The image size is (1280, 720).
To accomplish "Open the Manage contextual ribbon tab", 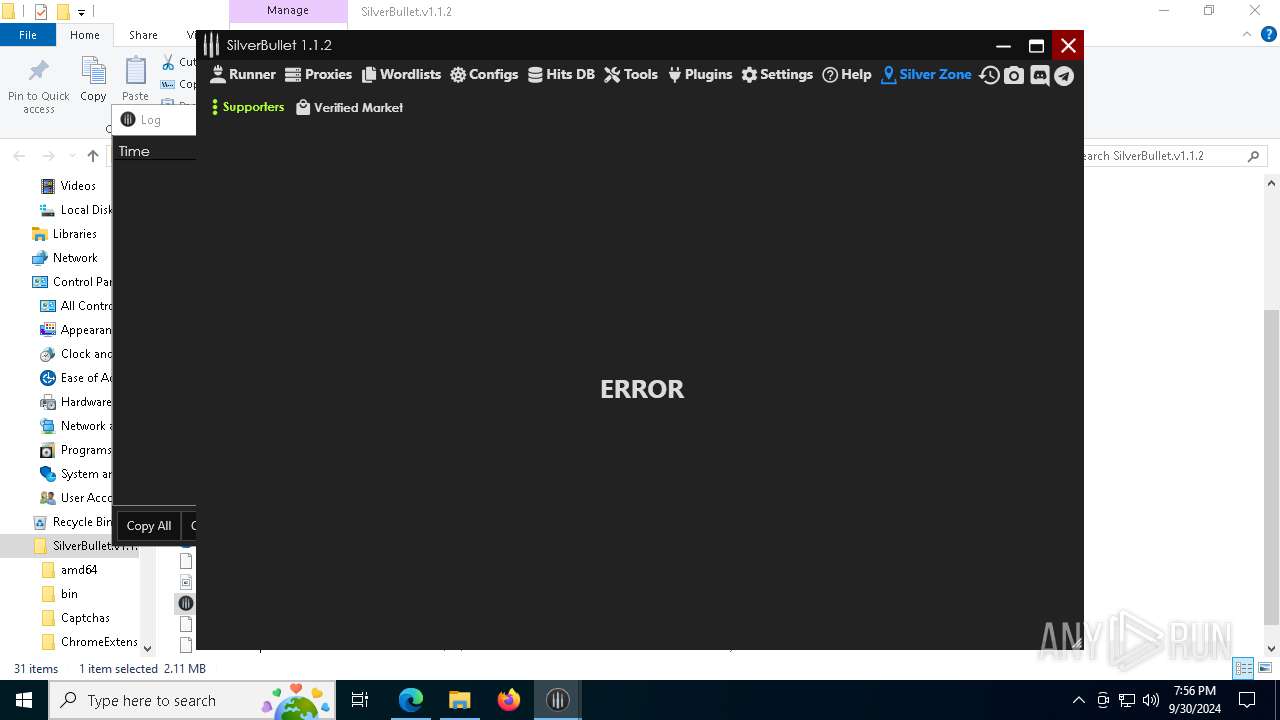I will 288,10.
